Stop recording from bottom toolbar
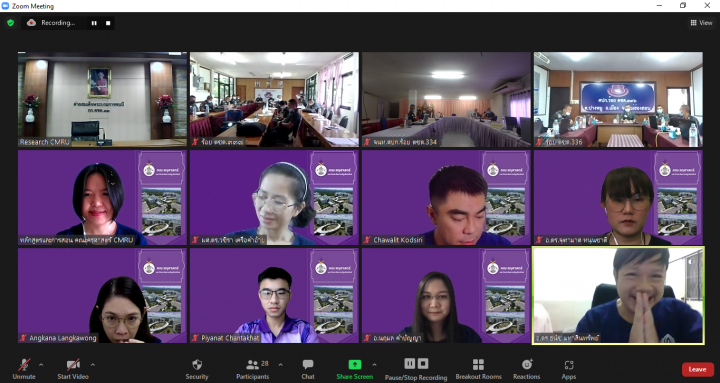 pos(423,364)
